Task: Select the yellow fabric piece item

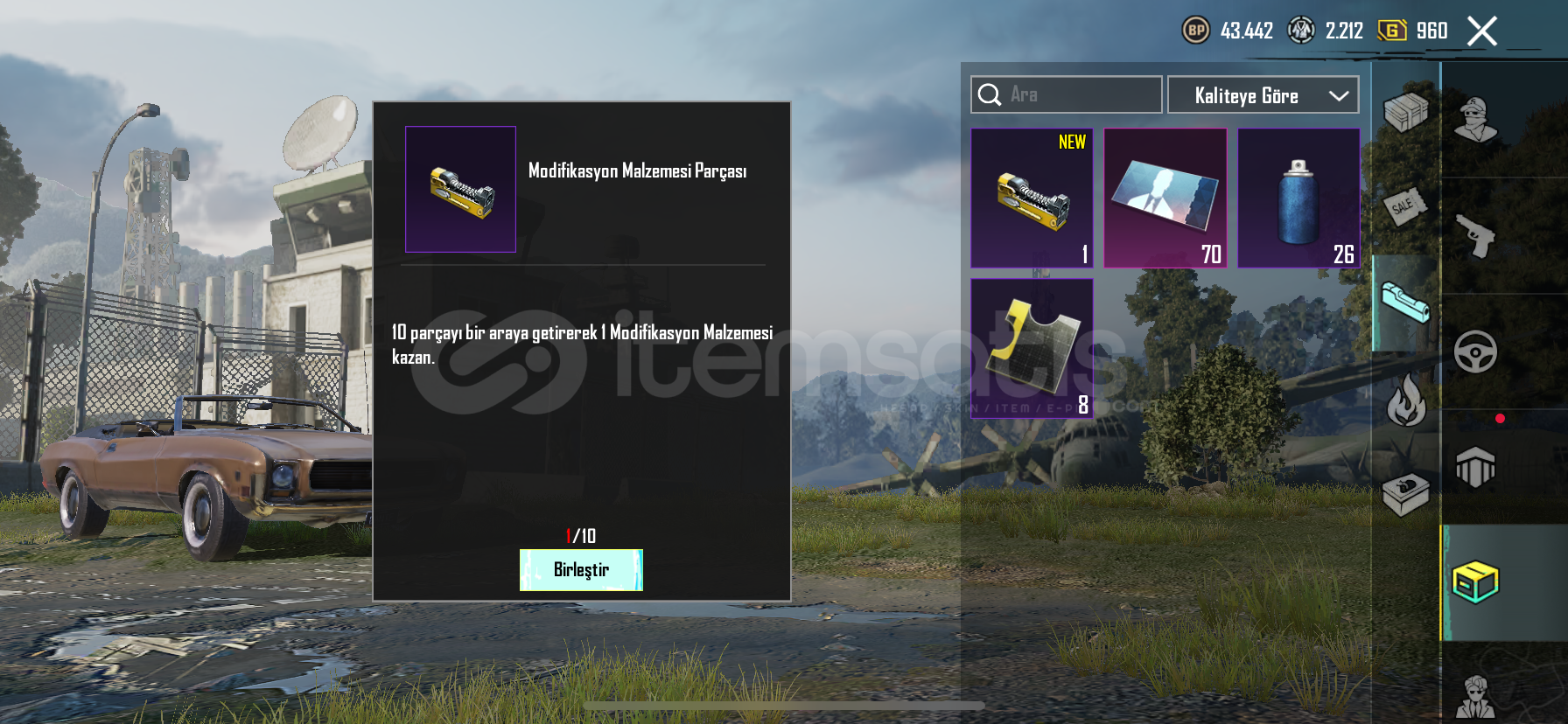Action: pos(1032,348)
